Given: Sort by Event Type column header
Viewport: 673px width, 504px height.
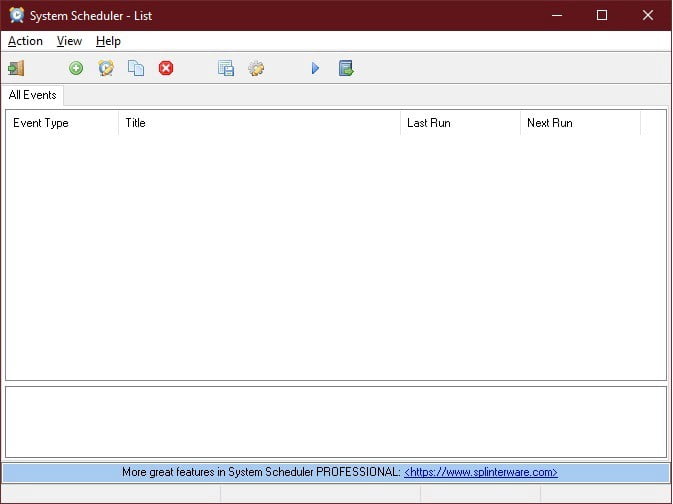Looking at the screenshot, I should [x=62, y=123].
